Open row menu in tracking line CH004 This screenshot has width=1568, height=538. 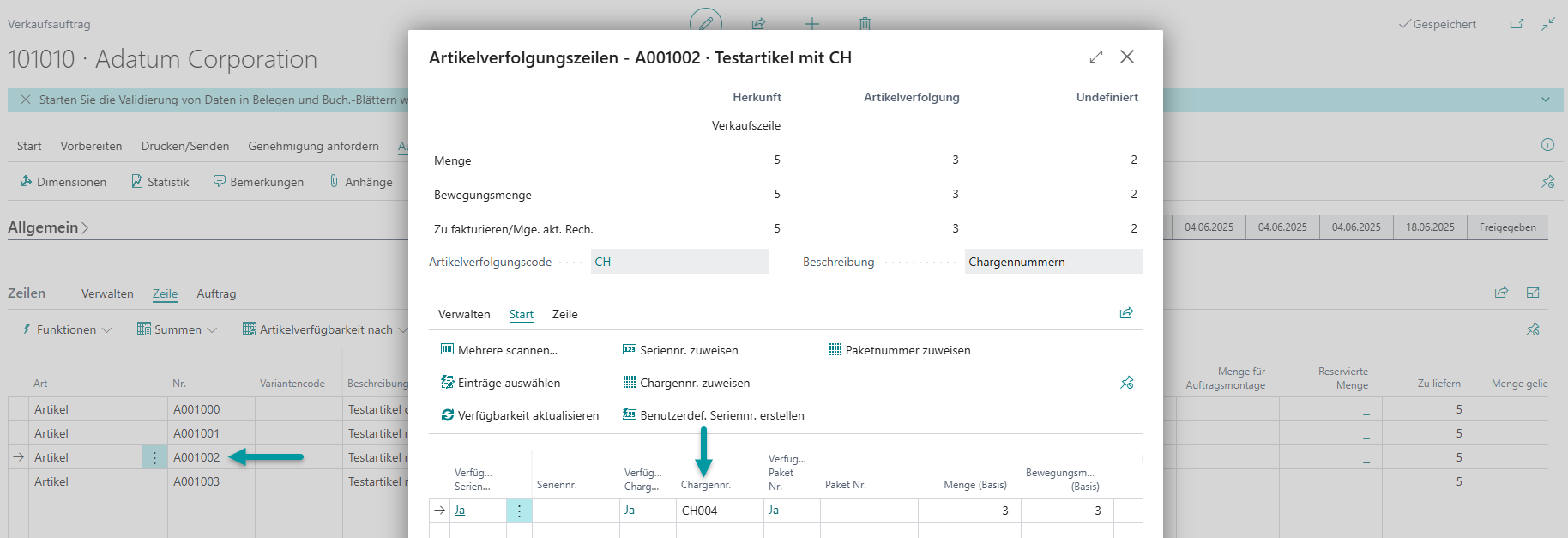[x=519, y=511]
